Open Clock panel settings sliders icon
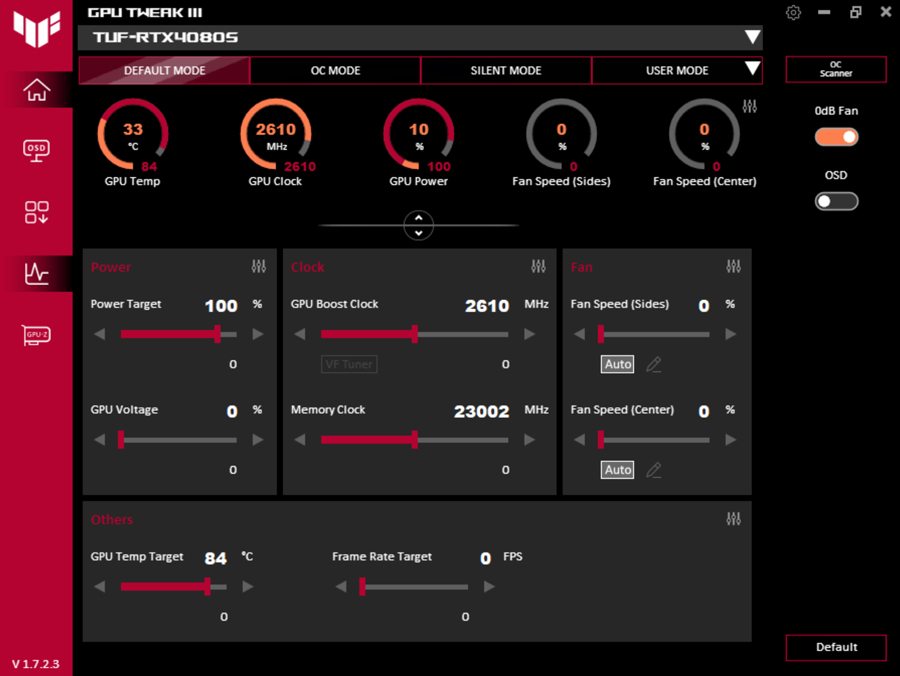The height and width of the screenshot is (676, 900). click(539, 267)
